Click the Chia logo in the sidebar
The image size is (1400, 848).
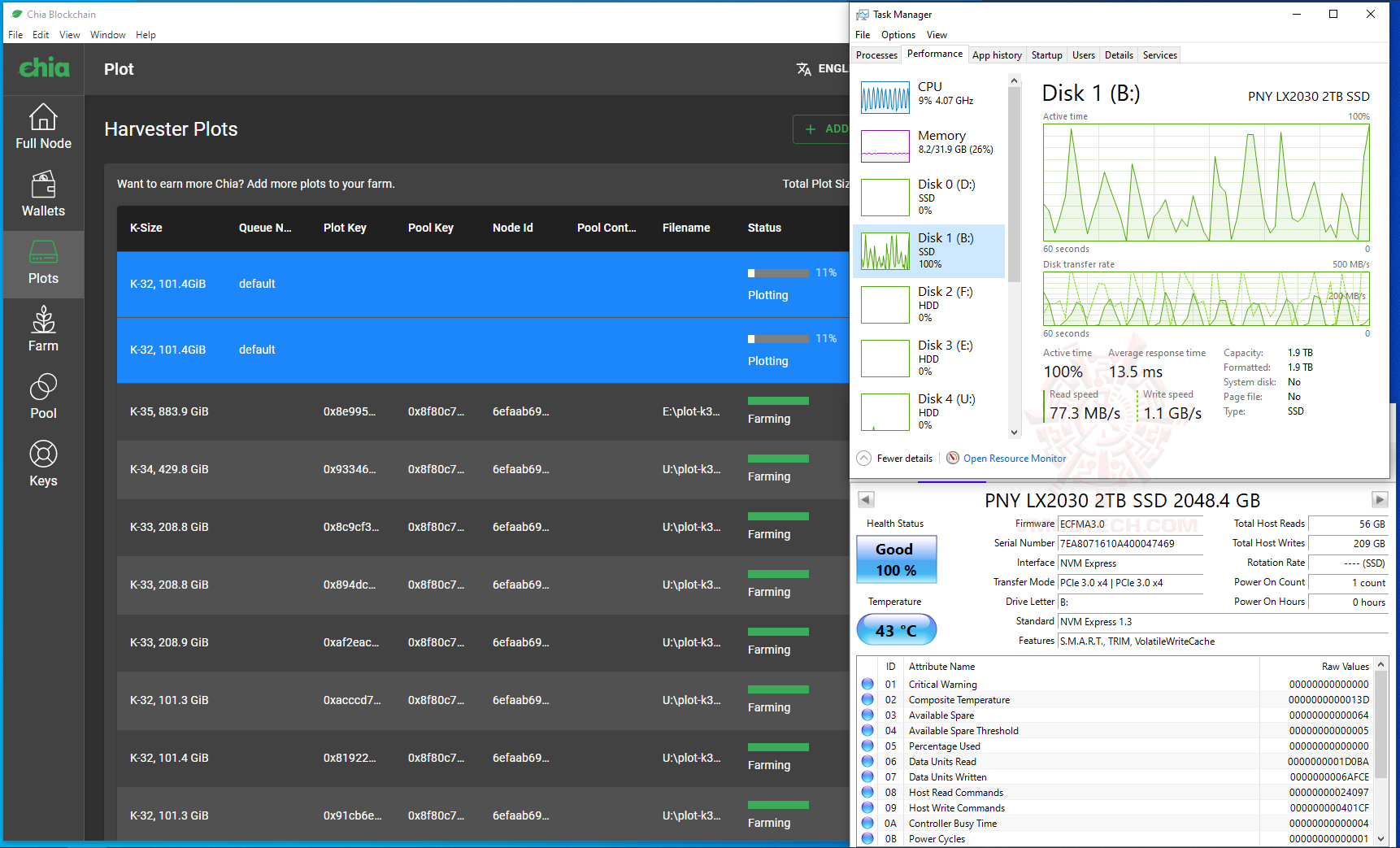coord(44,67)
